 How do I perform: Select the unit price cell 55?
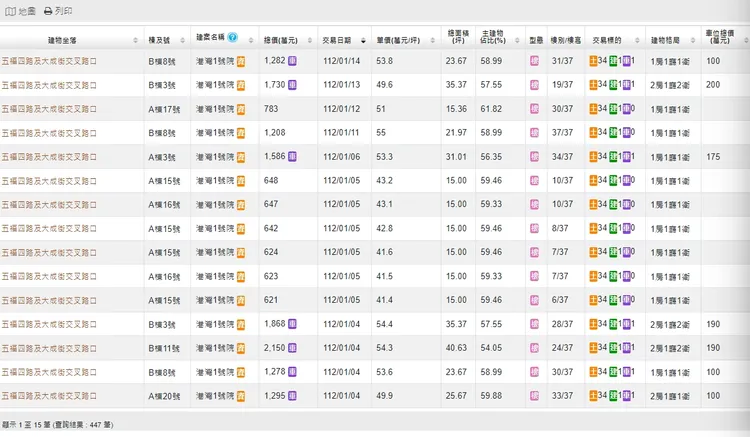tap(381, 132)
